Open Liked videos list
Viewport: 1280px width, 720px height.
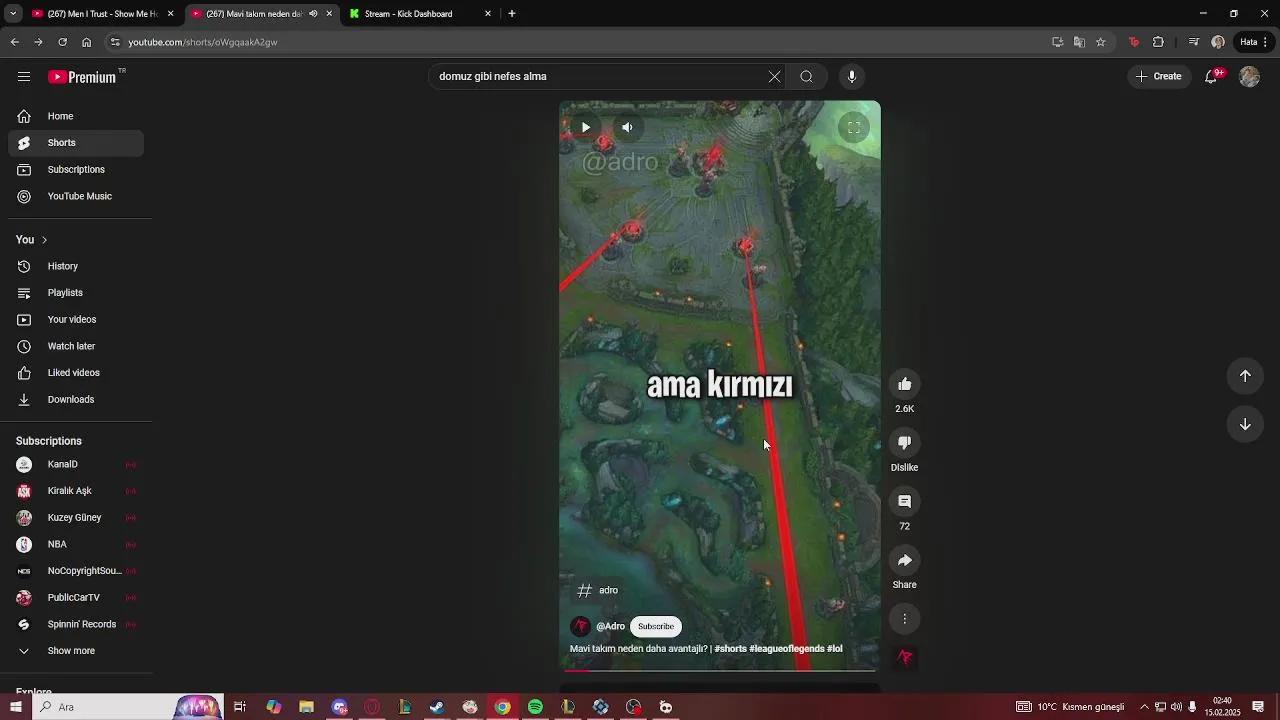[76, 373]
